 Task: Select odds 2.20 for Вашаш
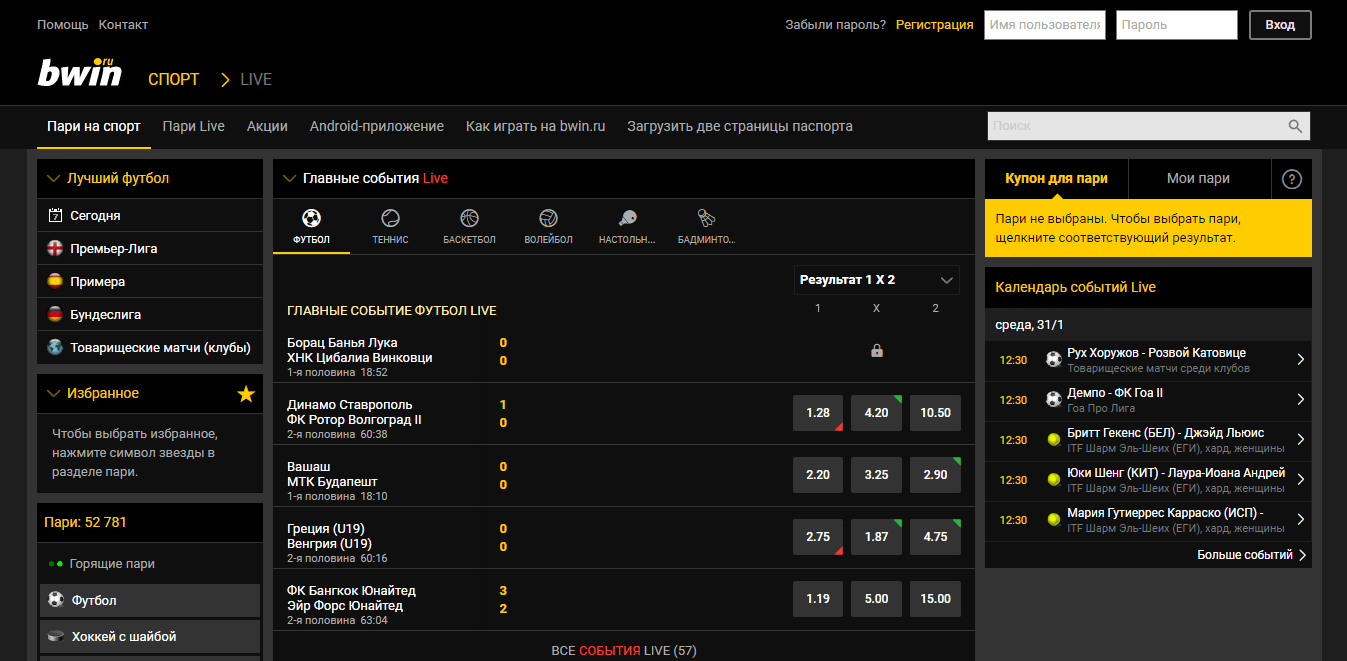[818, 475]
